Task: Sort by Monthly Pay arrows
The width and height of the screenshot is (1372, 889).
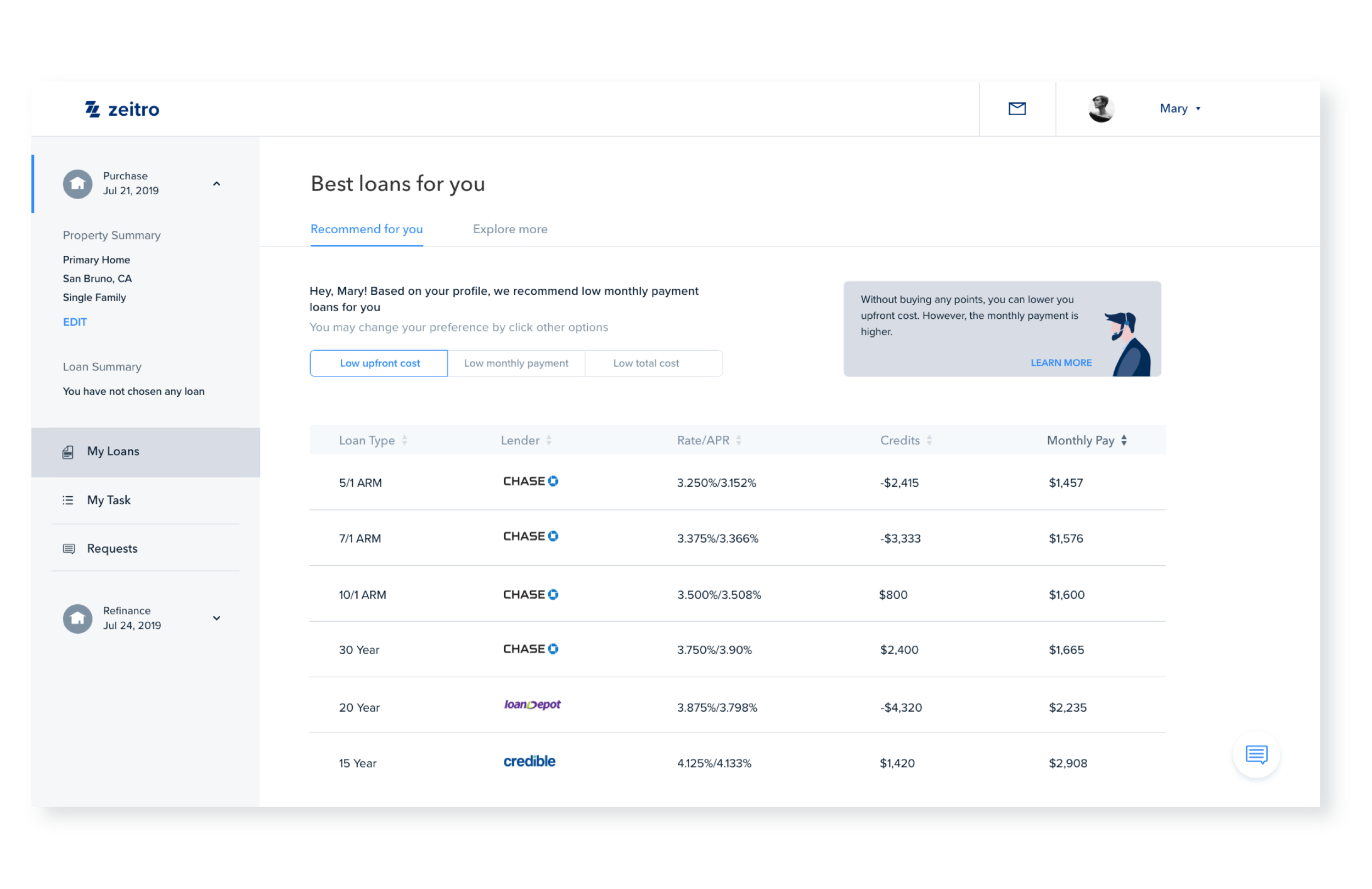Action: [1123, 441]
